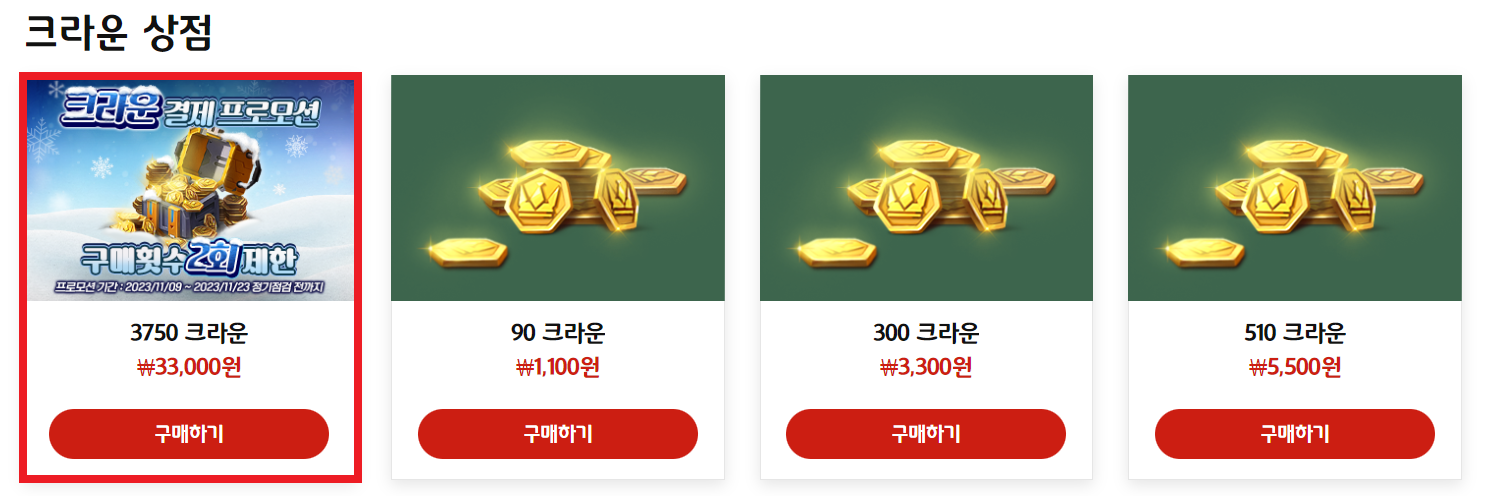Viewport: 1487px width, 496px height.
Task: Click the gold coins image above 90 크라운
Action: [558, 188]
